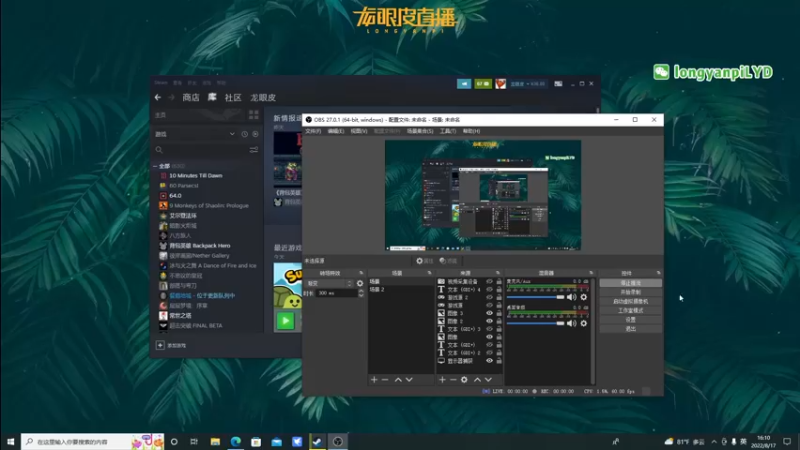
Task: Open the OBS 编辑(E) menu
Action: tap(336, 131)
